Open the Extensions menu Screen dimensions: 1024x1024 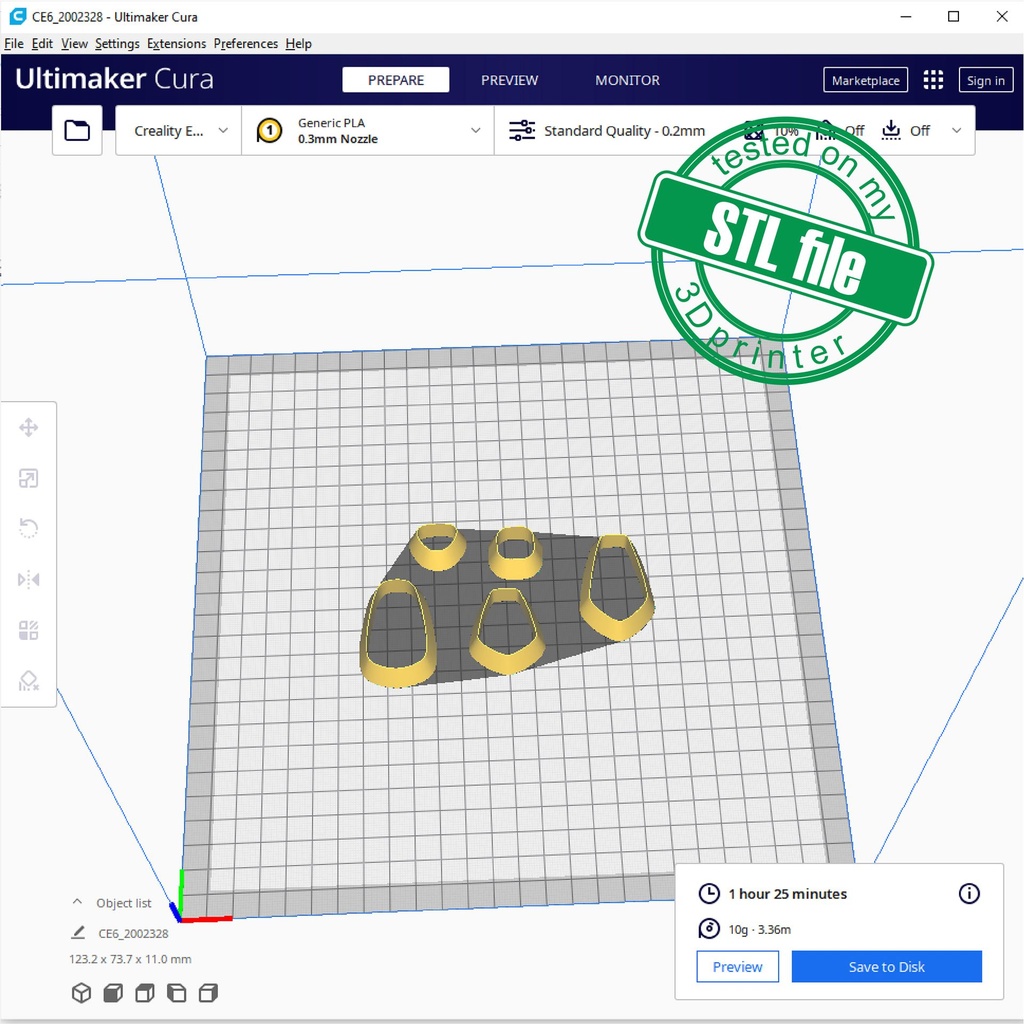[176, 44]
